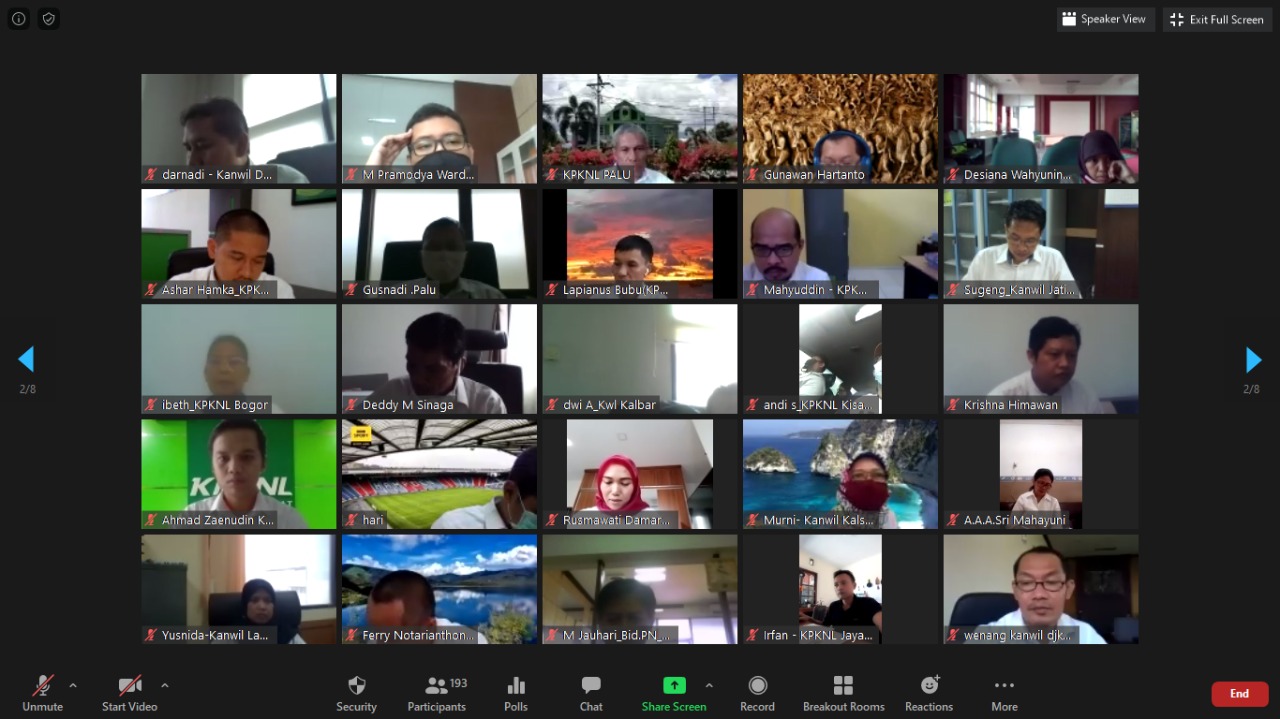Select dwi A_Kwl Kalbar video tile
Viewport: 1280px width, 719px height.
[640, 359]
